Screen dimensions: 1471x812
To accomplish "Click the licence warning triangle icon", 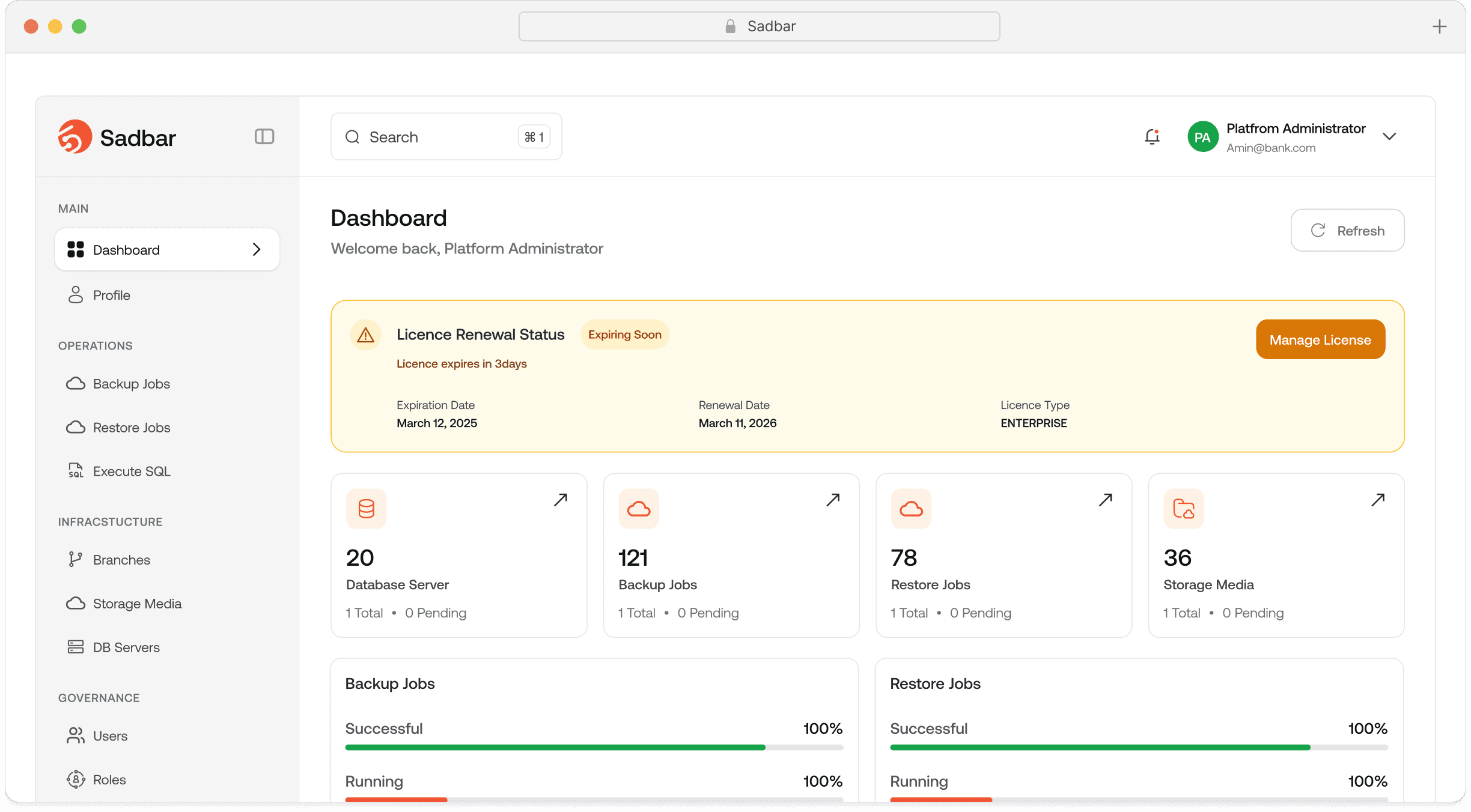I will 365,335.
